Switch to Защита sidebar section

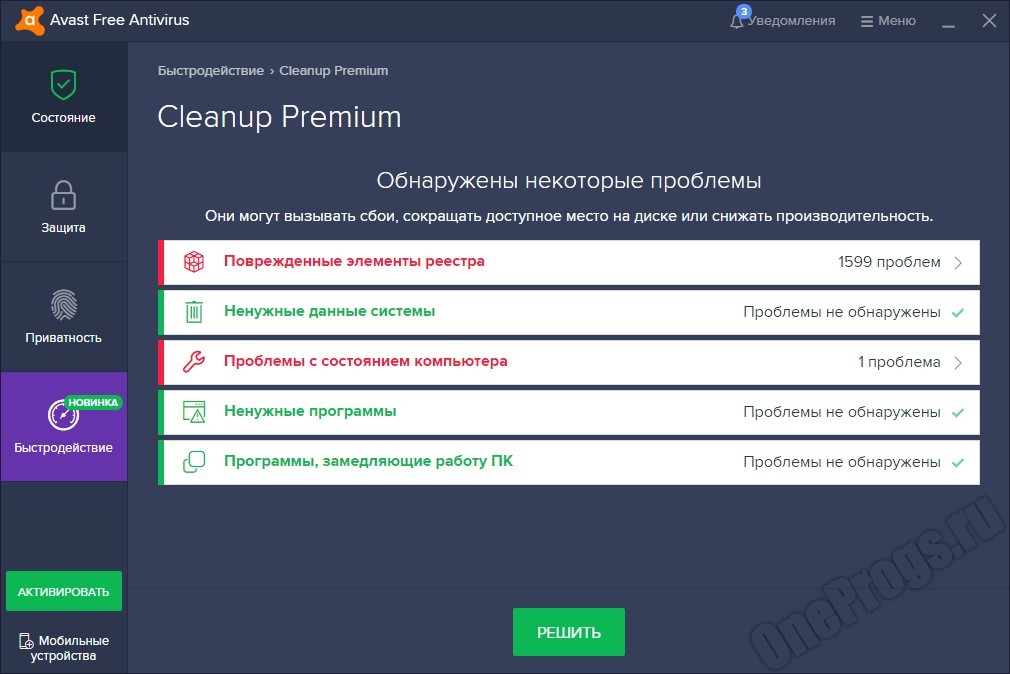tap(63, 207)
